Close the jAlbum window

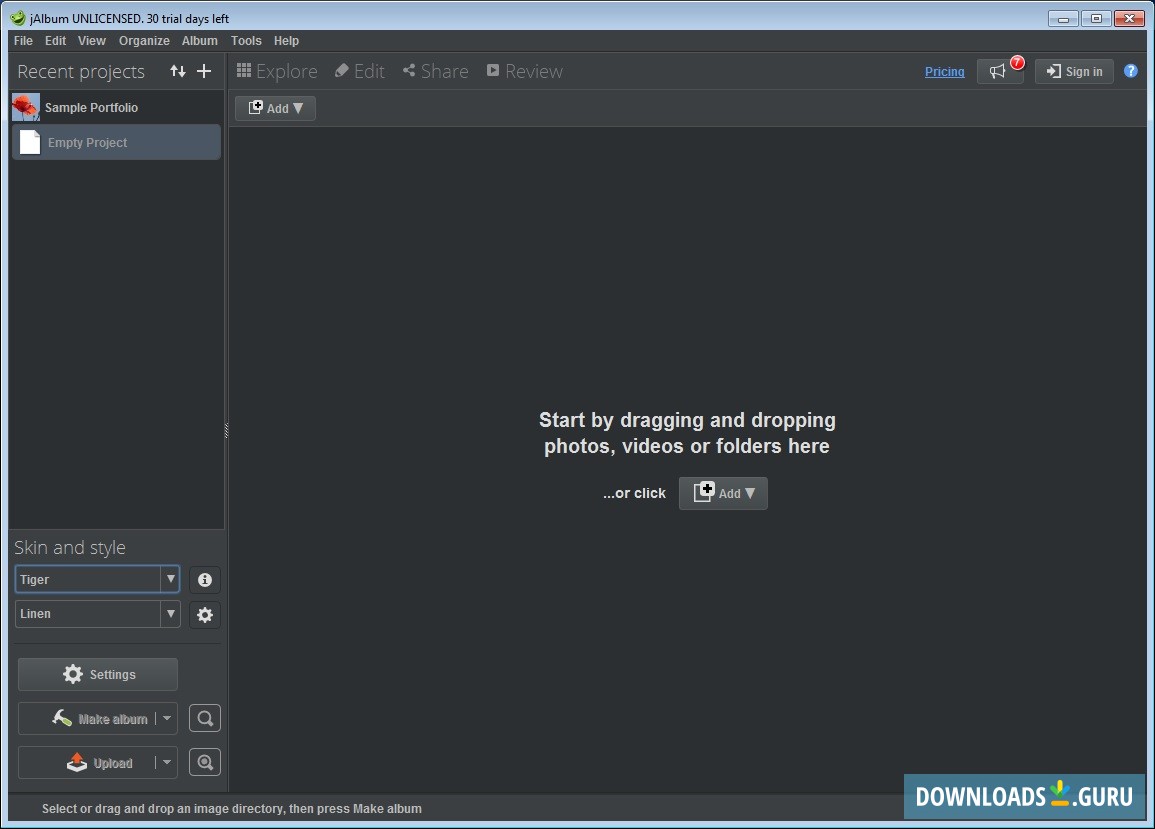point(1129,18)
